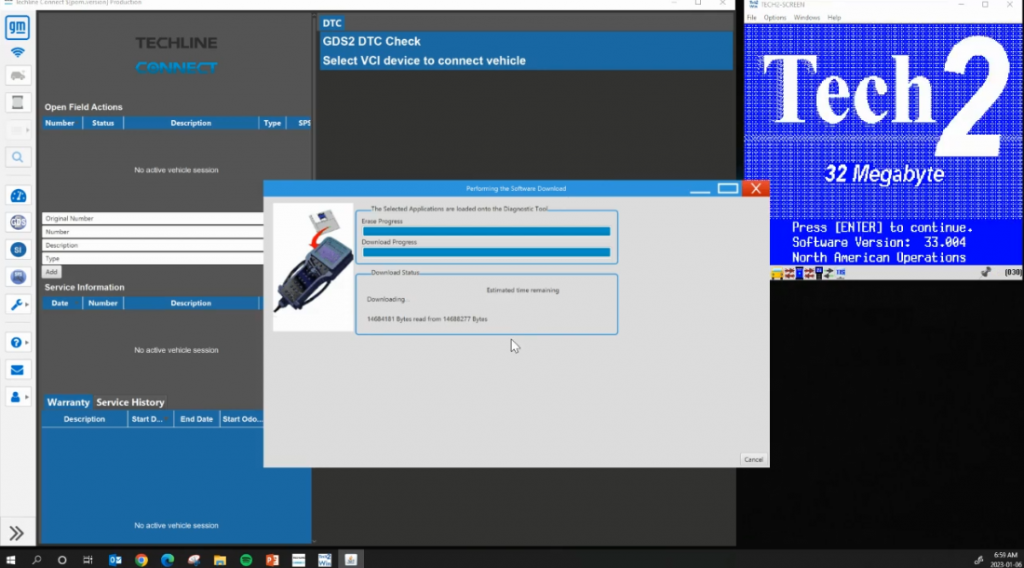Viewport: 1024px width, 568px height.
Task: Open Help menu in TECH2-SCREEN window
Action: [x=834, y=18]
